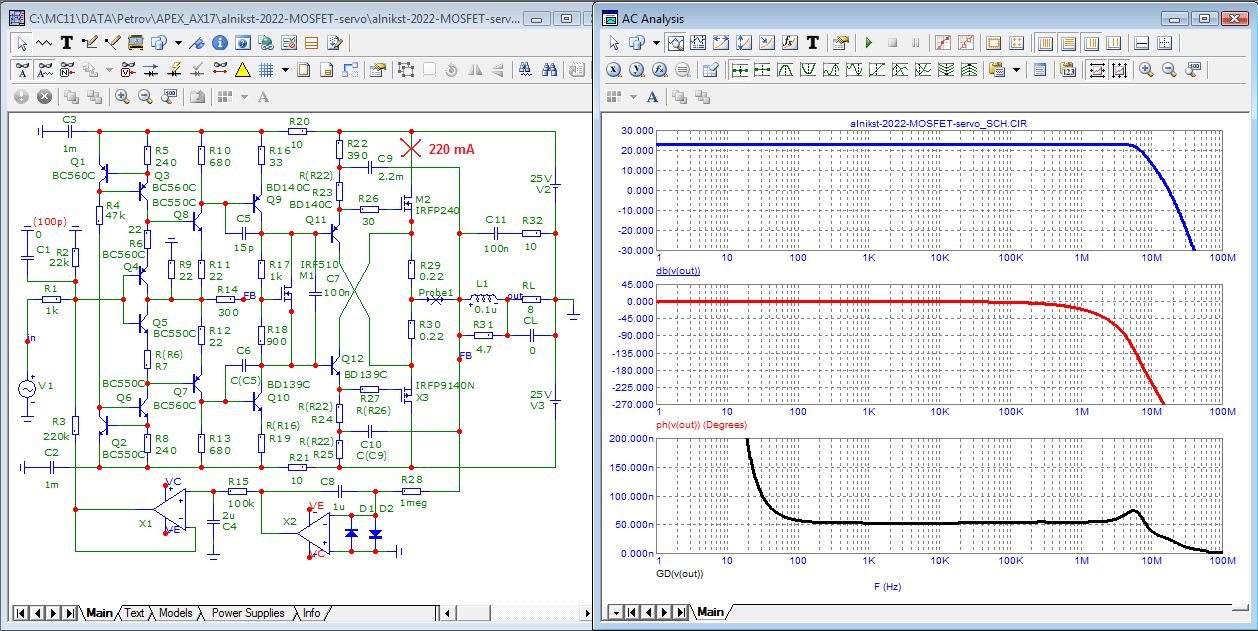
Task: Click the Pause analysis button
Action: coord(915,43)
